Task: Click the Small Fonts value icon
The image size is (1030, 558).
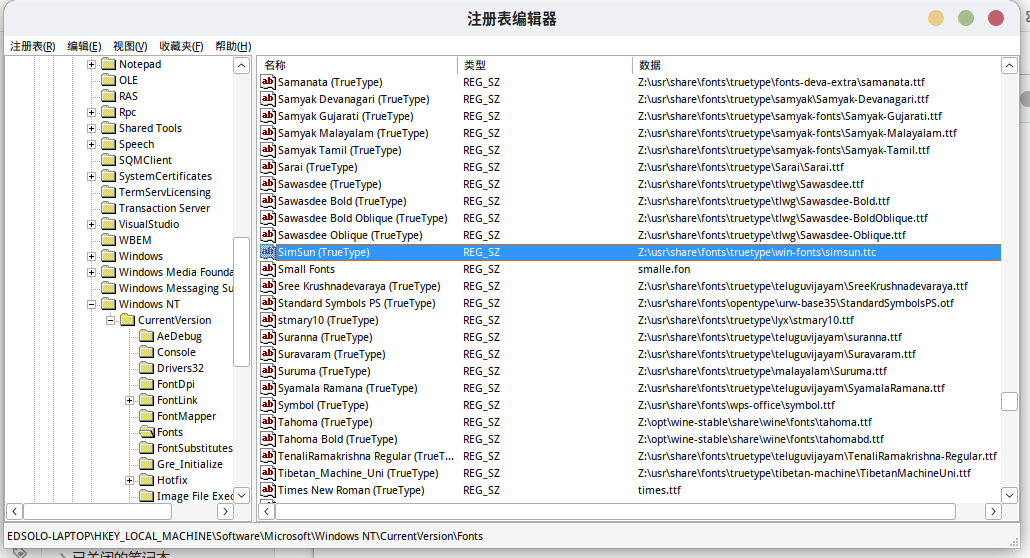Action: click(x=267, y=269)
